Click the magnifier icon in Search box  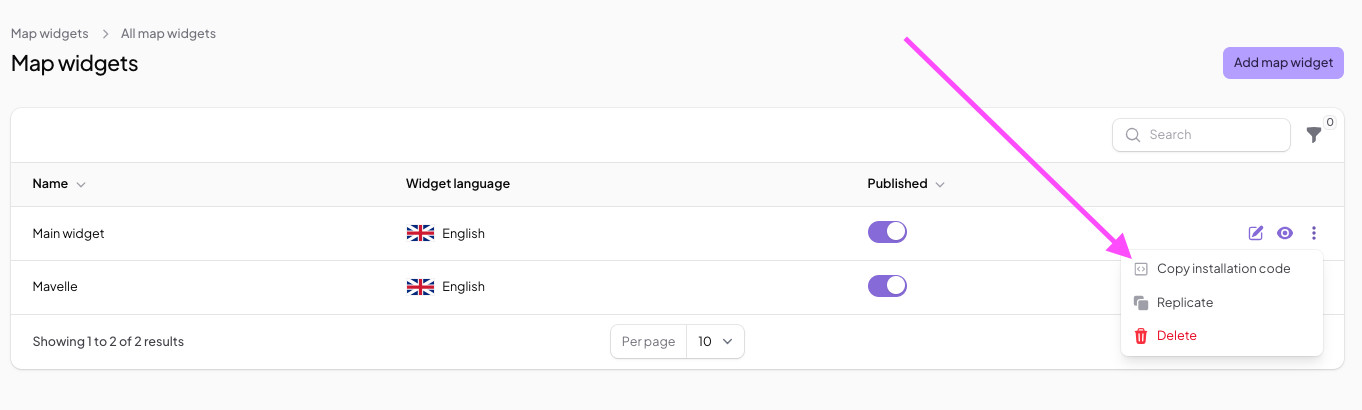pos(1133,135)
